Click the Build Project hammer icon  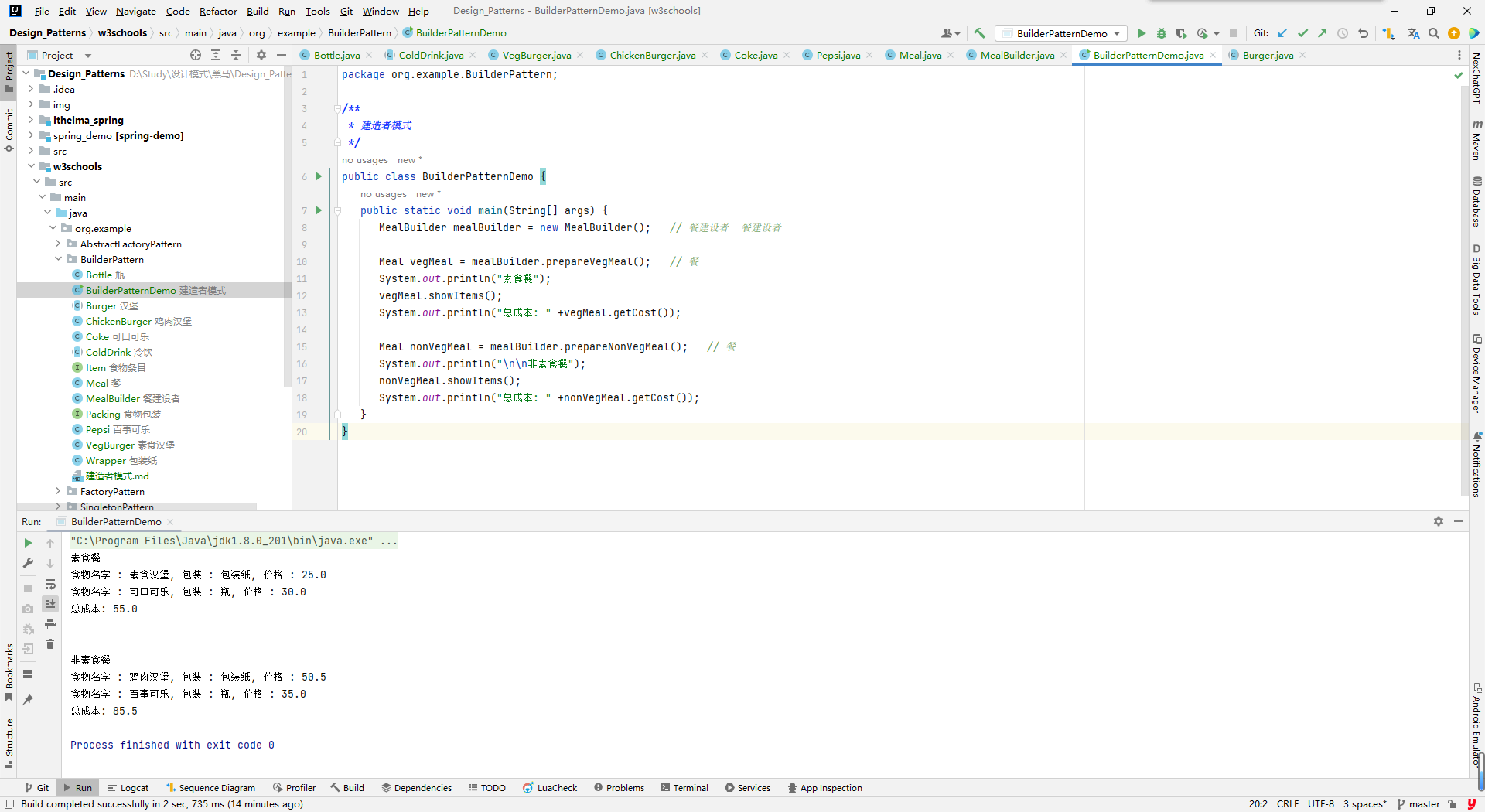click(x=979, y=33)
